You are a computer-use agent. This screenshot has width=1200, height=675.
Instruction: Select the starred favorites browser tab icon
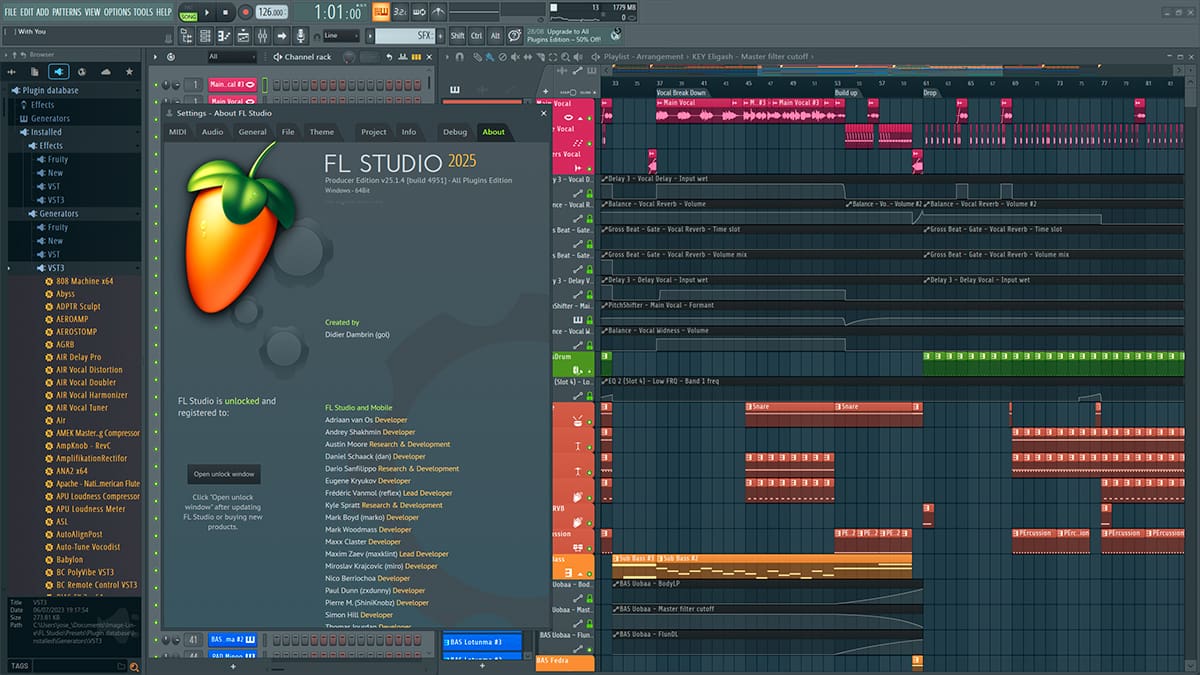pyautogui.click(x=129, y=72)
